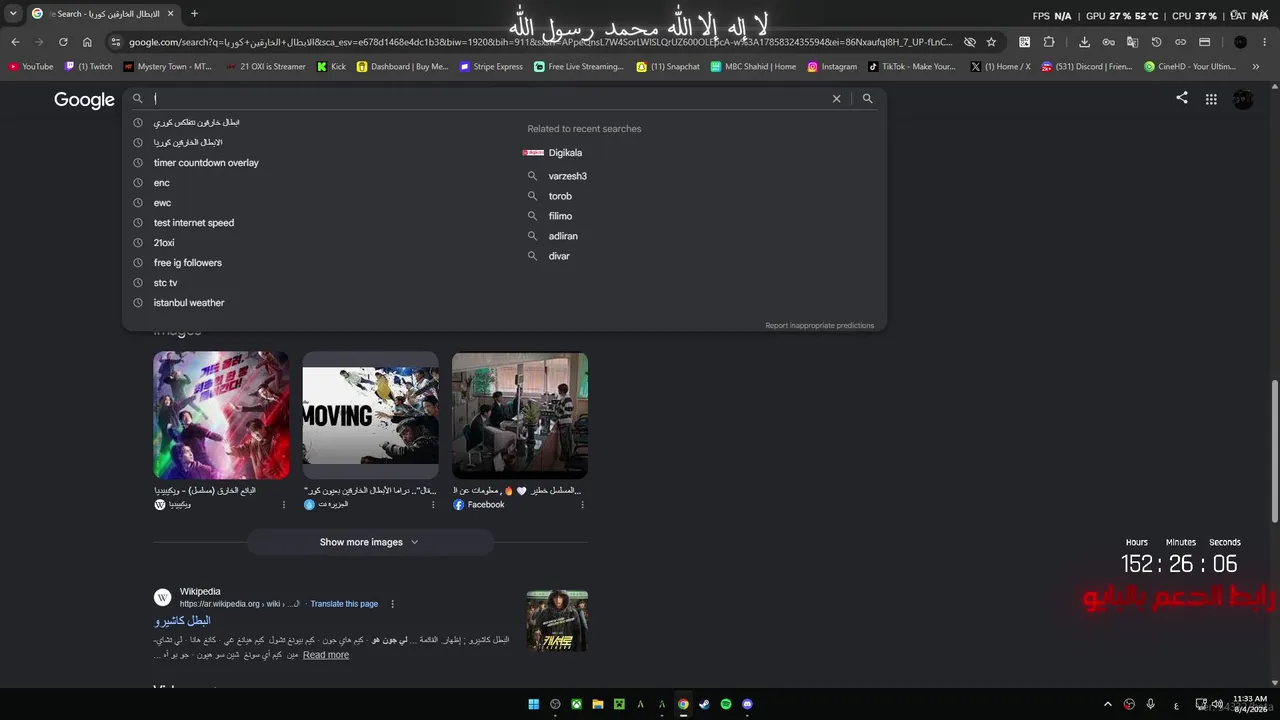Open the Kick bookmark
The image size is (1280, 720).
click(x=331, y=67)
